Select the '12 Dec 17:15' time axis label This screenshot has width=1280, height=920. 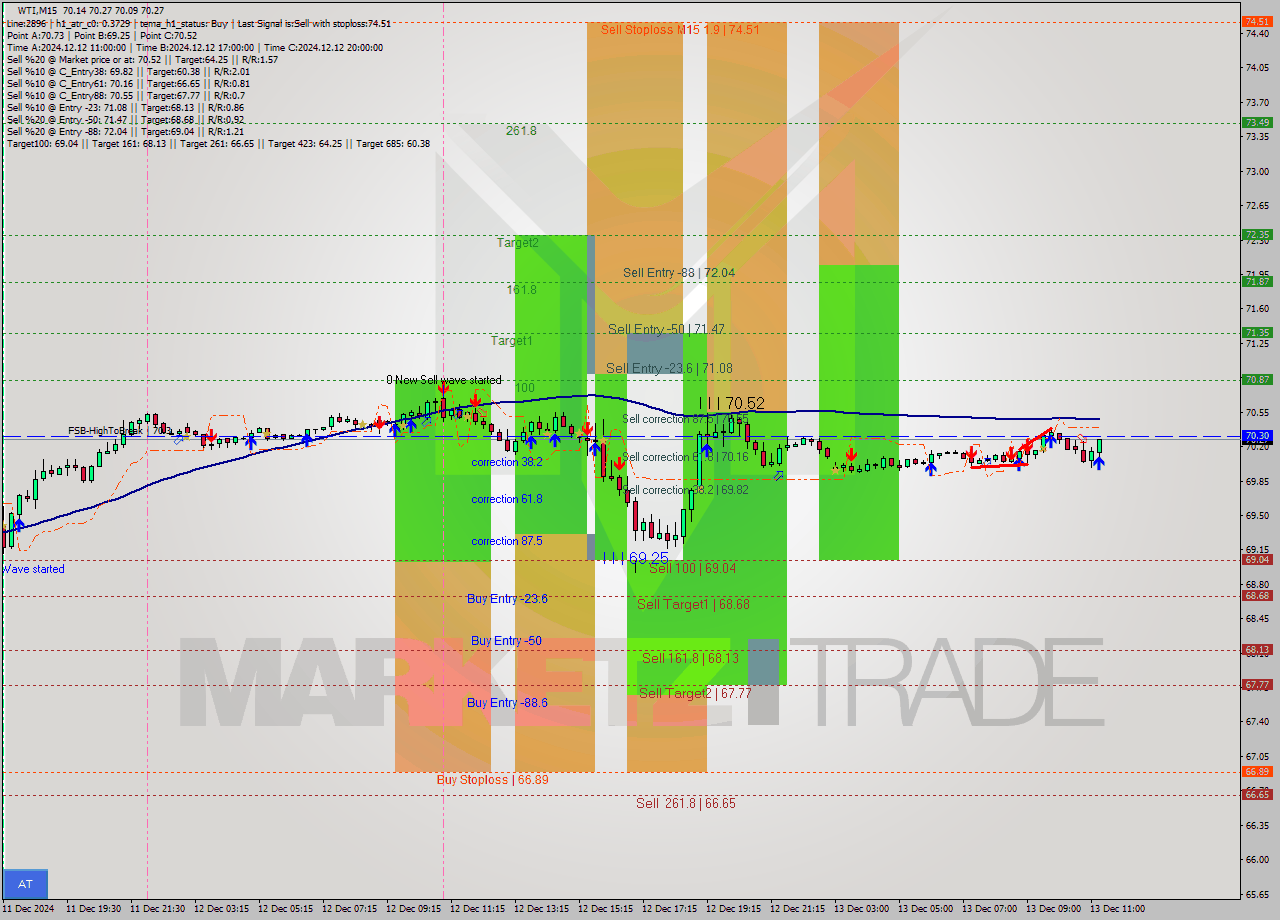coord(669,909)
